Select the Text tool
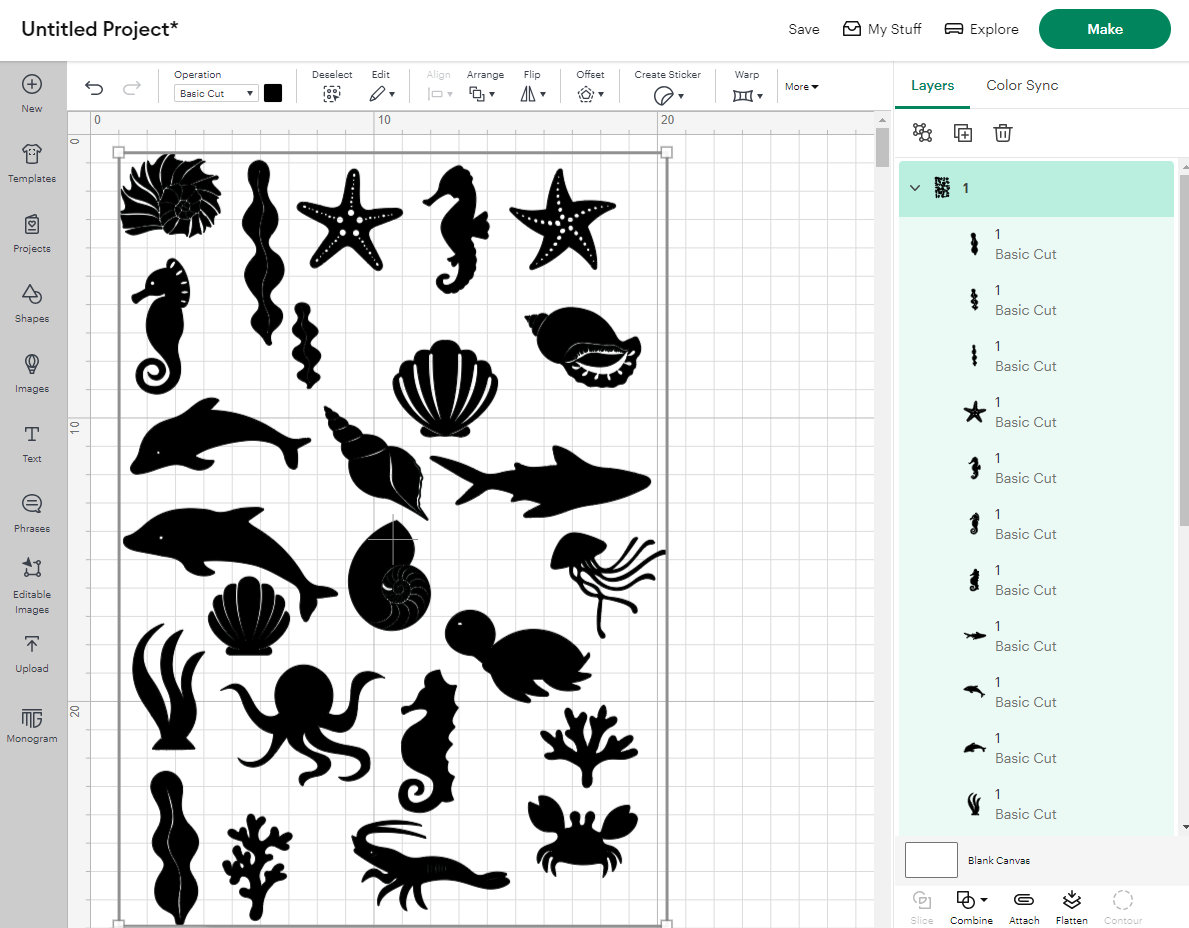1189x928 pixels. (x=31, y=443)
